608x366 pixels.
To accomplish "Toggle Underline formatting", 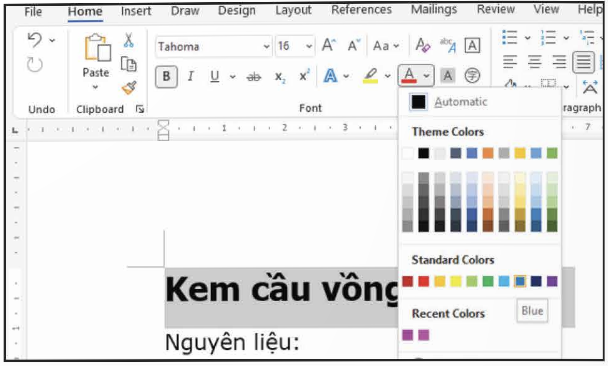I will pos(214,76).
